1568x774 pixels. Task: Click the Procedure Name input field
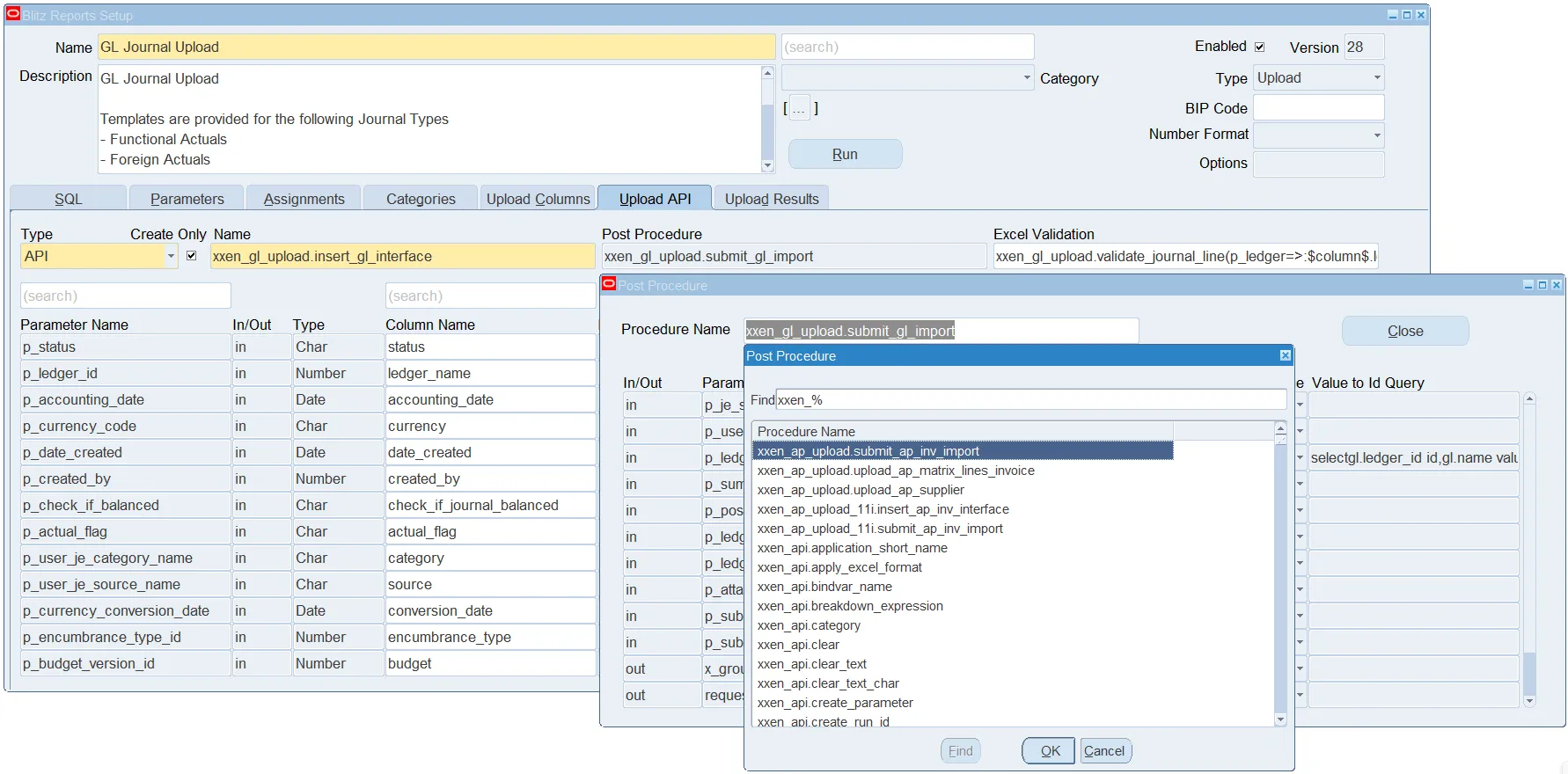(941, 331)
